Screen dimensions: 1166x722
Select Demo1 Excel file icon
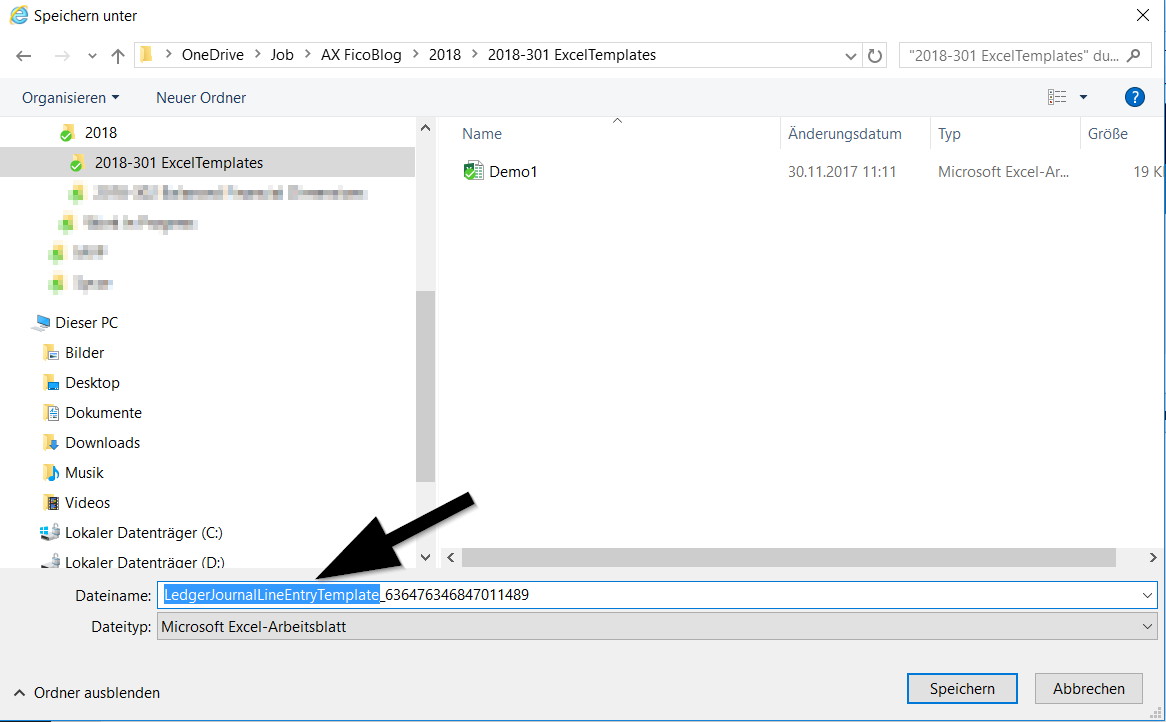(473, 172)
